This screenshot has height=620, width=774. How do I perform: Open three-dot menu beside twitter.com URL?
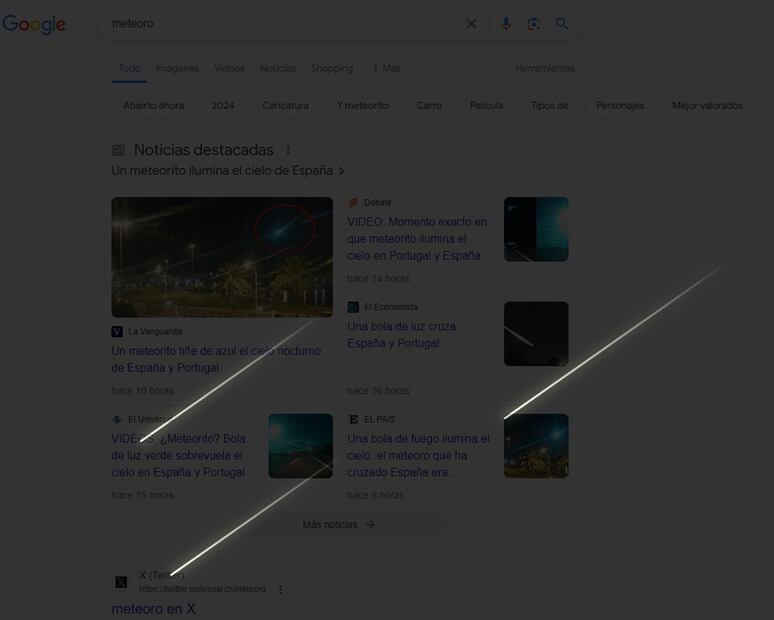pyautogui.click(x=280, y=590)
